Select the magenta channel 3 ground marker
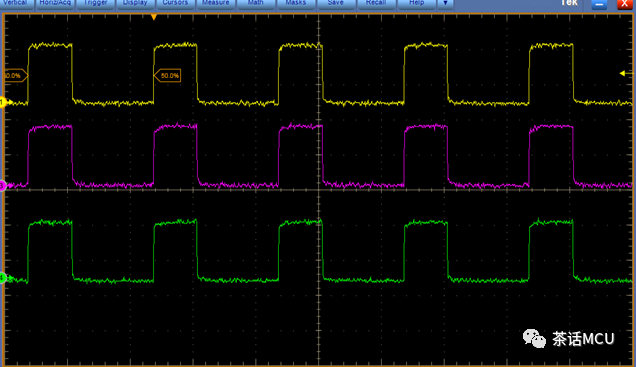The width and height of the screenshot is (636, 367). click(x=5, y=186)
